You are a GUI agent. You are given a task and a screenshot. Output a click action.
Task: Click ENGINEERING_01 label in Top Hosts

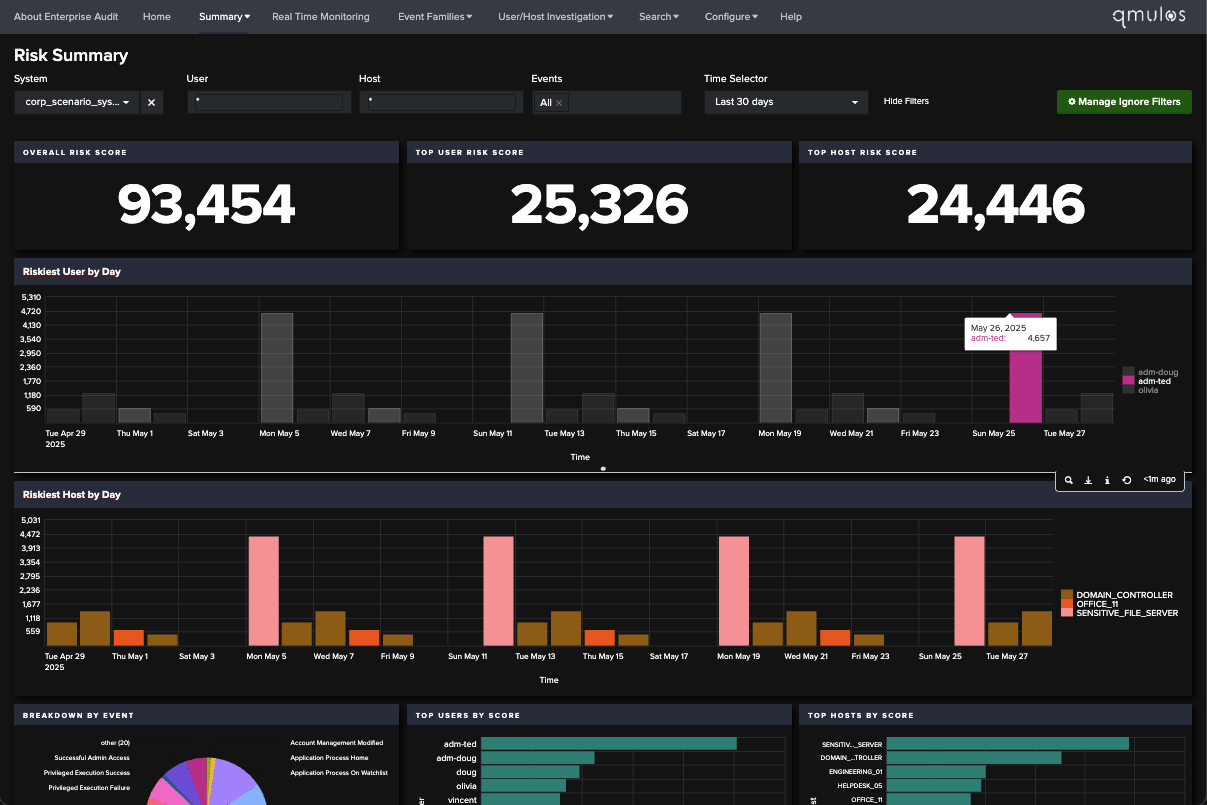click(x=854, y=772)
